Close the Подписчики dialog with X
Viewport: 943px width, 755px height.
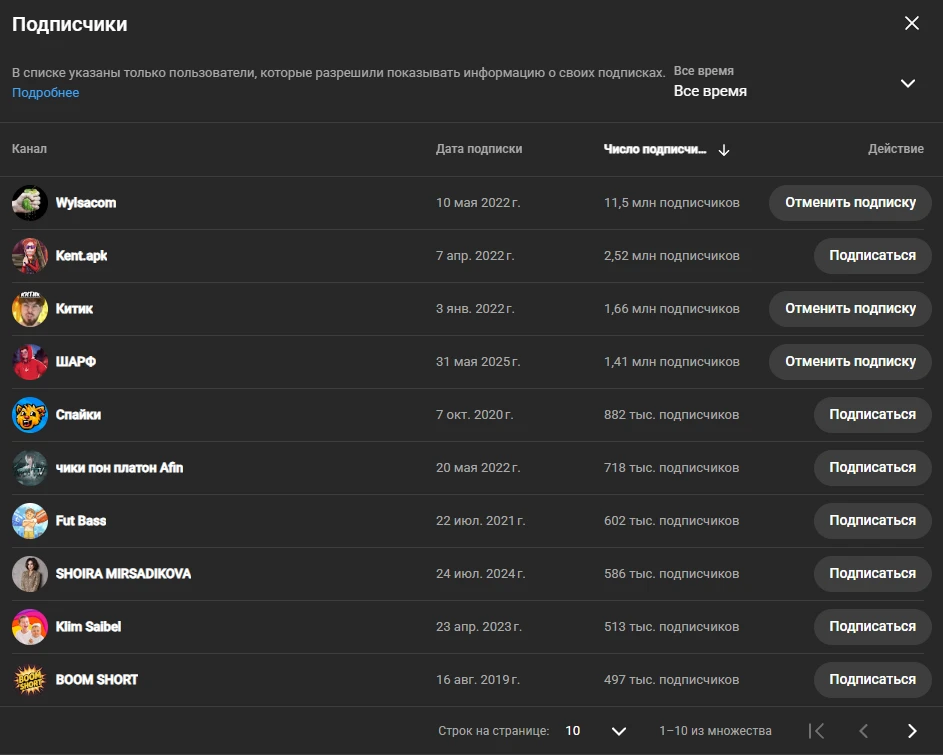(912, 23)
